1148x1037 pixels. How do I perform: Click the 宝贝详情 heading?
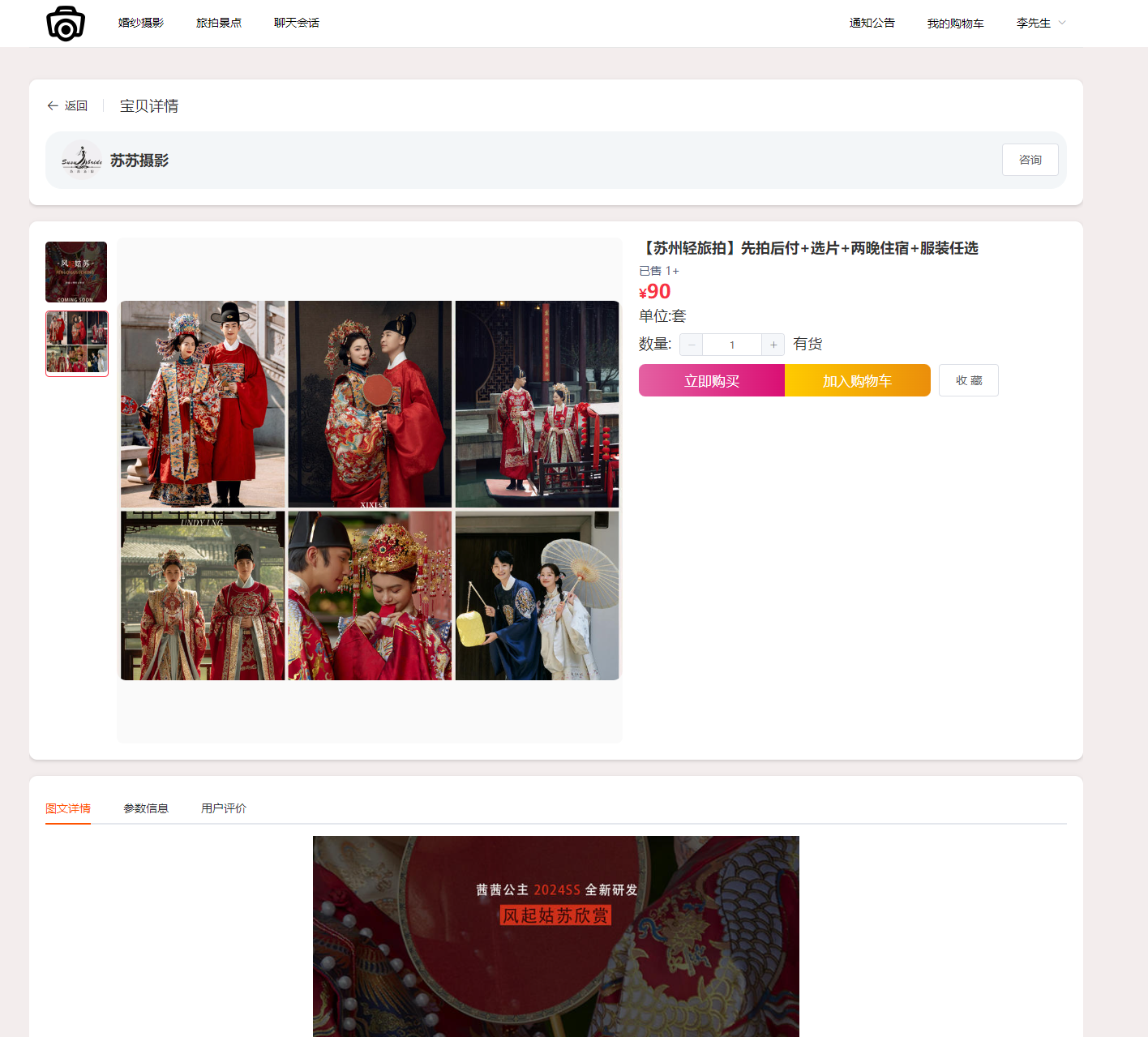point(149,106)
